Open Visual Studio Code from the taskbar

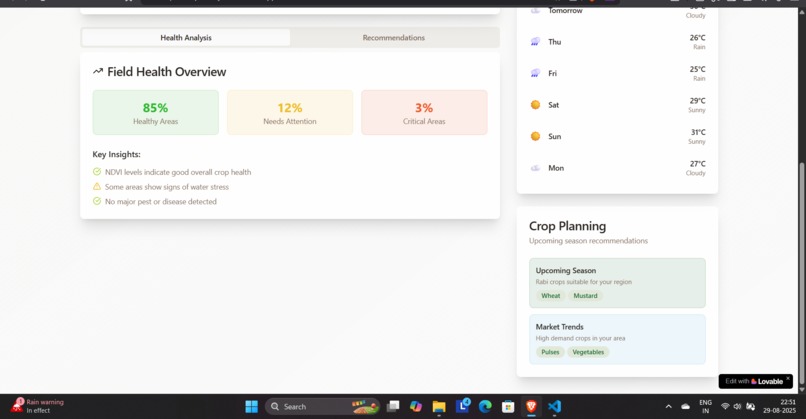(x=554, y=407)
